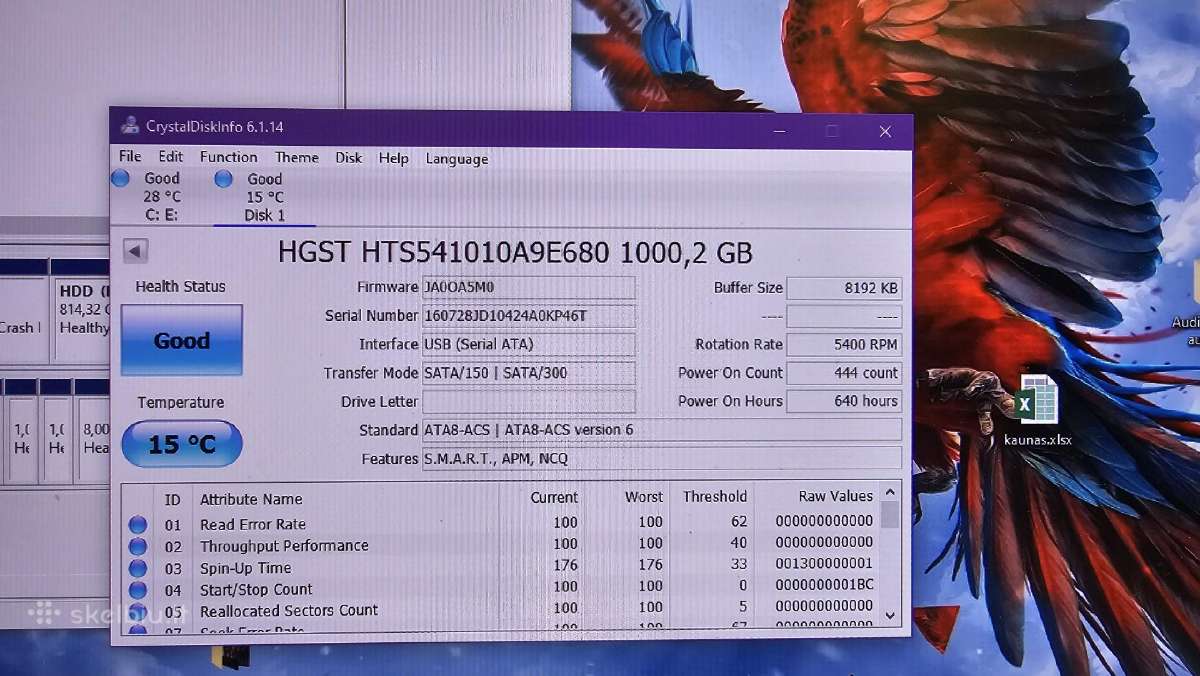1200x676 pixels.
Task: Click the HGST HTS541010A9E680 model title
Action: (516, 252)
